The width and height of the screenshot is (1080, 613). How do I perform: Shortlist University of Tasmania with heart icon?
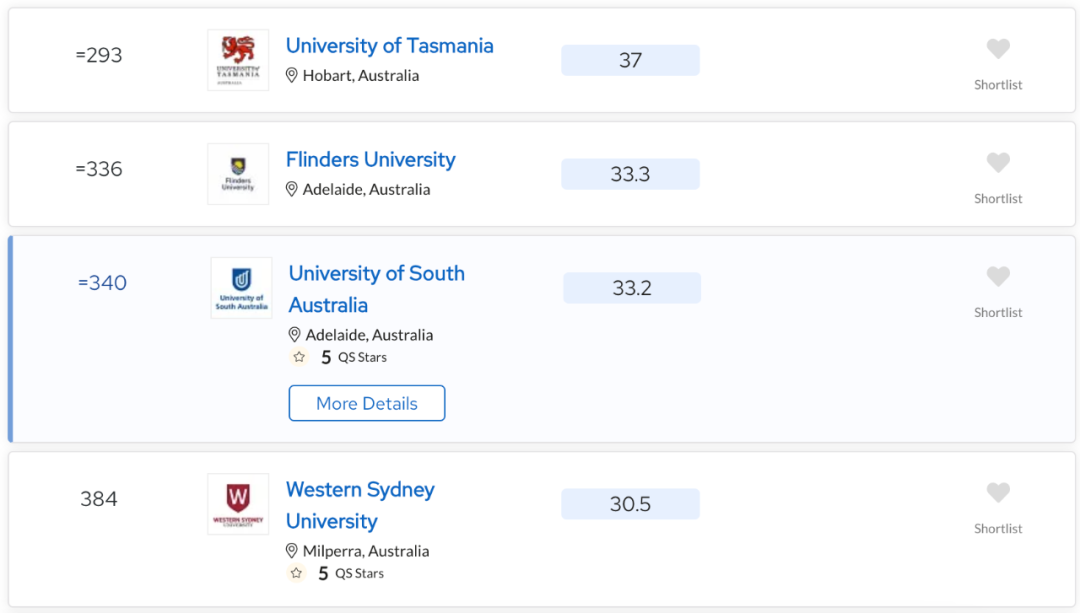pos(998,49)
